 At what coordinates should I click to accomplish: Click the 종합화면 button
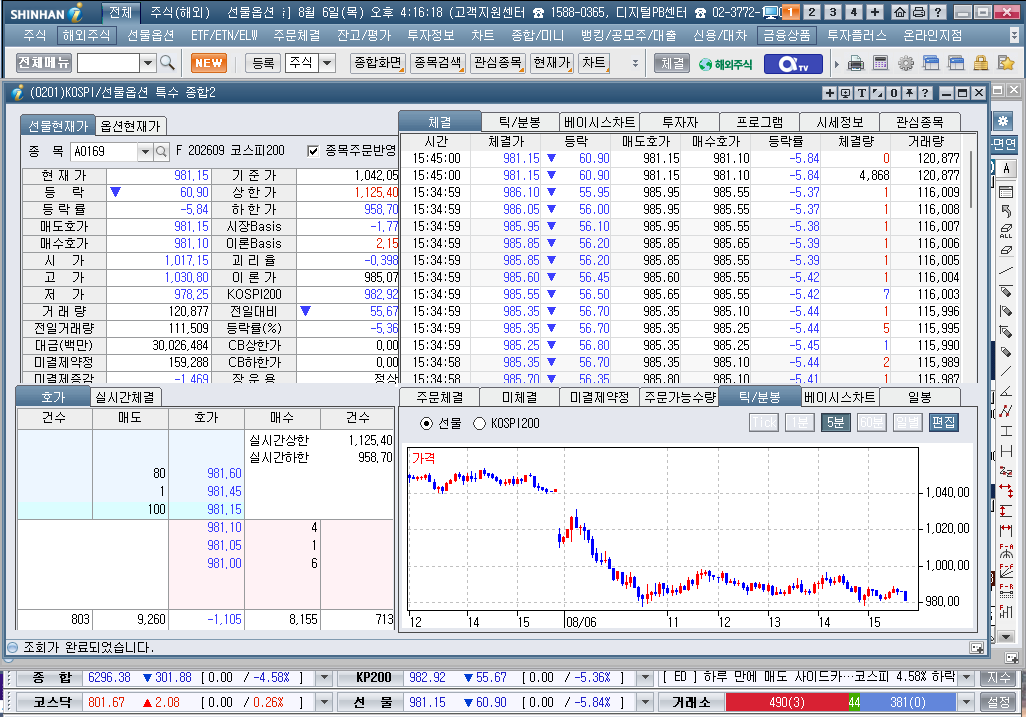[x=378, y=63]
